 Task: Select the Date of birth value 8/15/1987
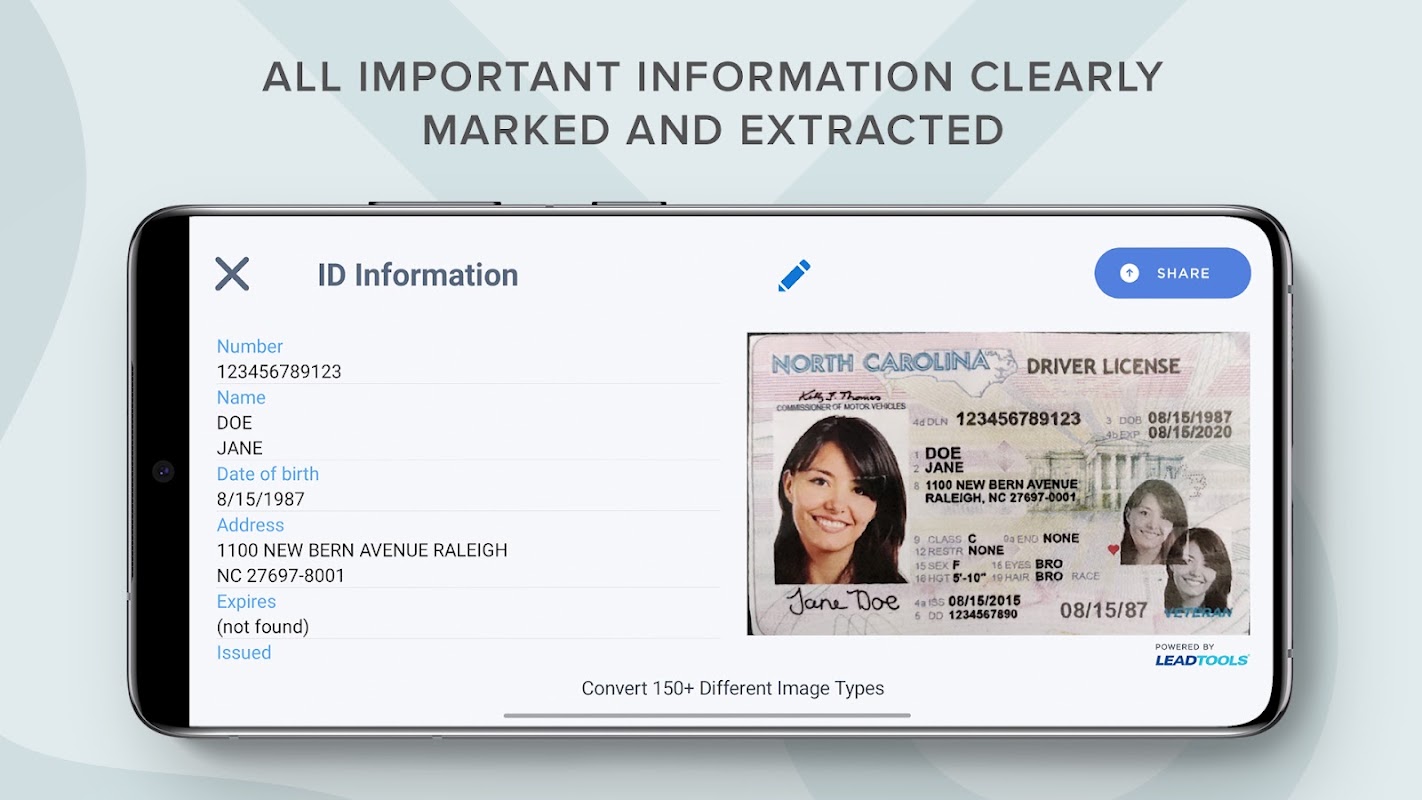point(261,499)
